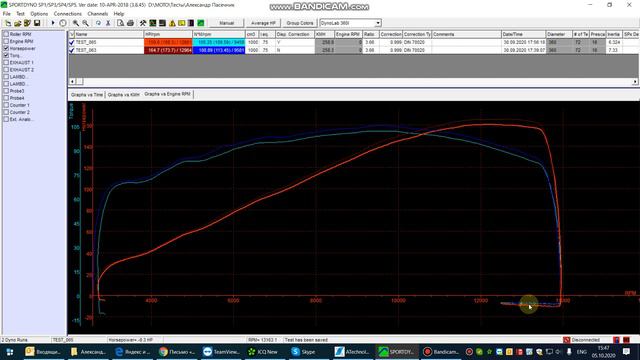
Task: Click the printer icon
Action: (x=130, y=23)
